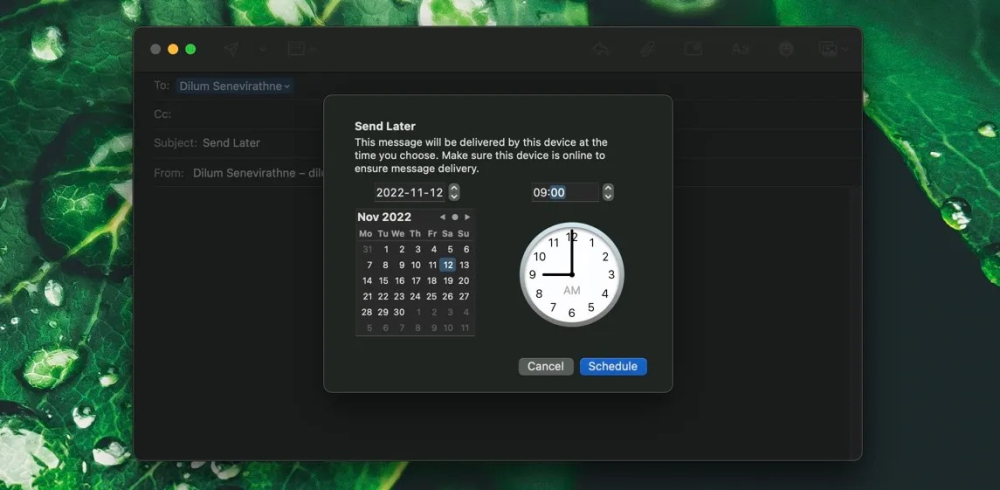
Task: Pick November 14 on the calendar
Action: (x=367, y=281)
